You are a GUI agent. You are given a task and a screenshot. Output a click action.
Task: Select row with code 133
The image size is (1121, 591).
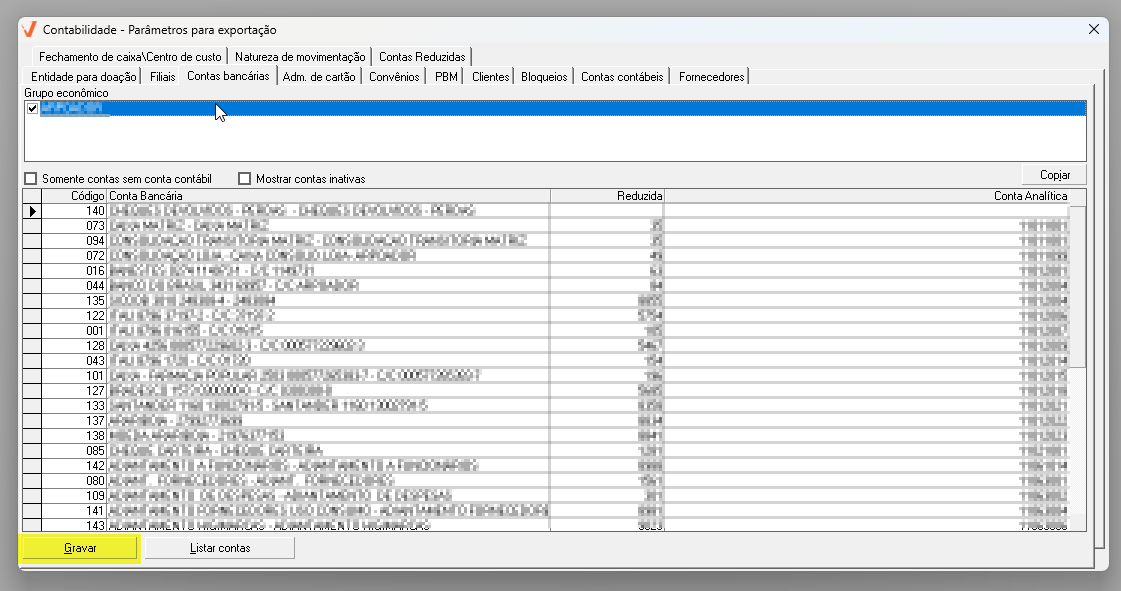tap(546, 406)
